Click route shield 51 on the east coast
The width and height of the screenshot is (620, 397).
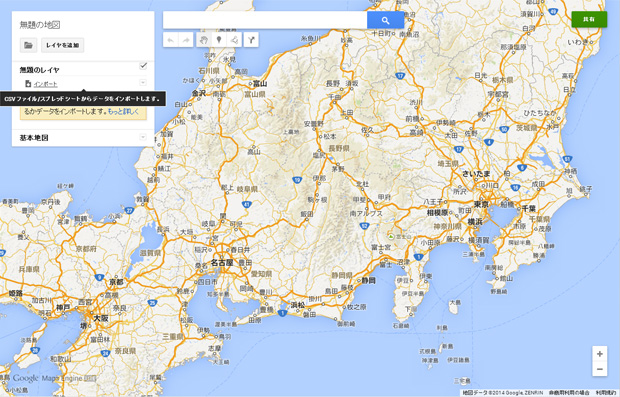click(567, 159)
